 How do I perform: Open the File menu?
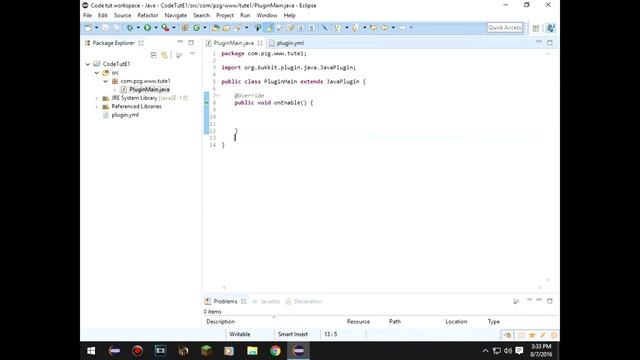pyautogui.click(x=87, y=16)
